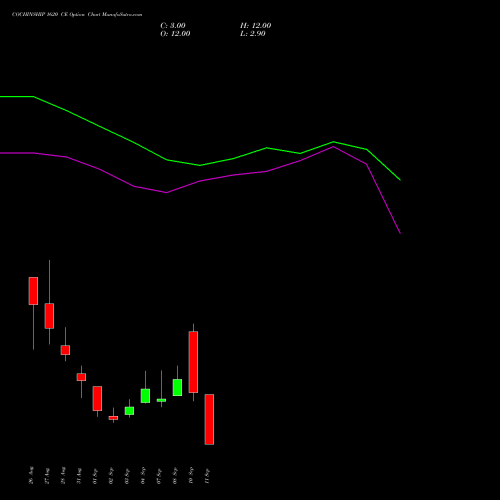Click the 31 Aug red candlestick
This screenshot has width=500, height=500.
81,377
